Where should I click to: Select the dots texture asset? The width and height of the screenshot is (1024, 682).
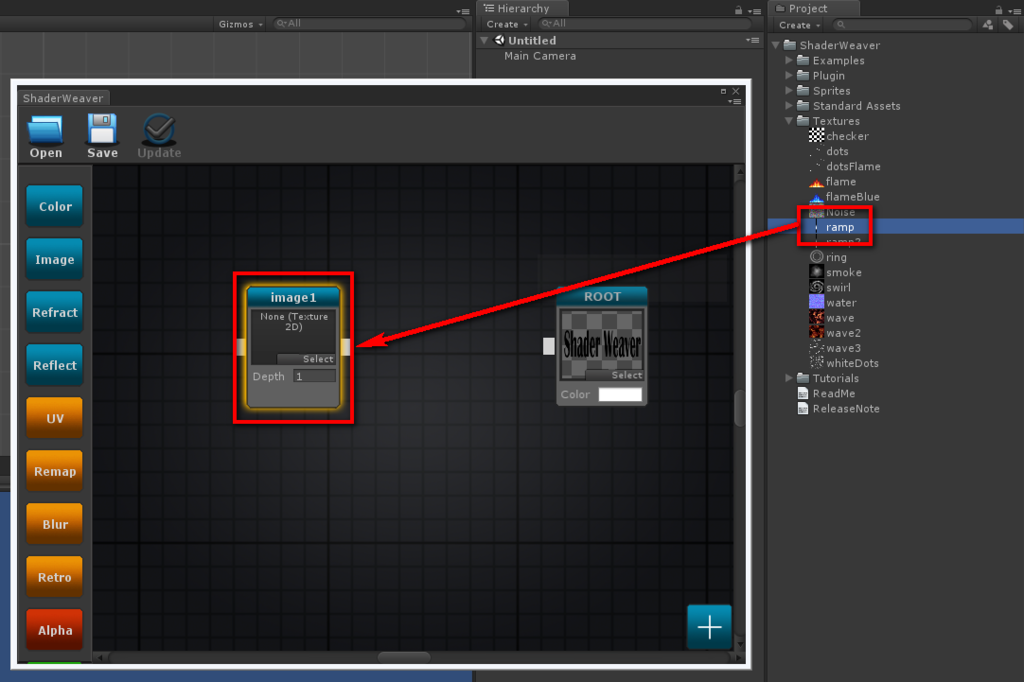829,151
